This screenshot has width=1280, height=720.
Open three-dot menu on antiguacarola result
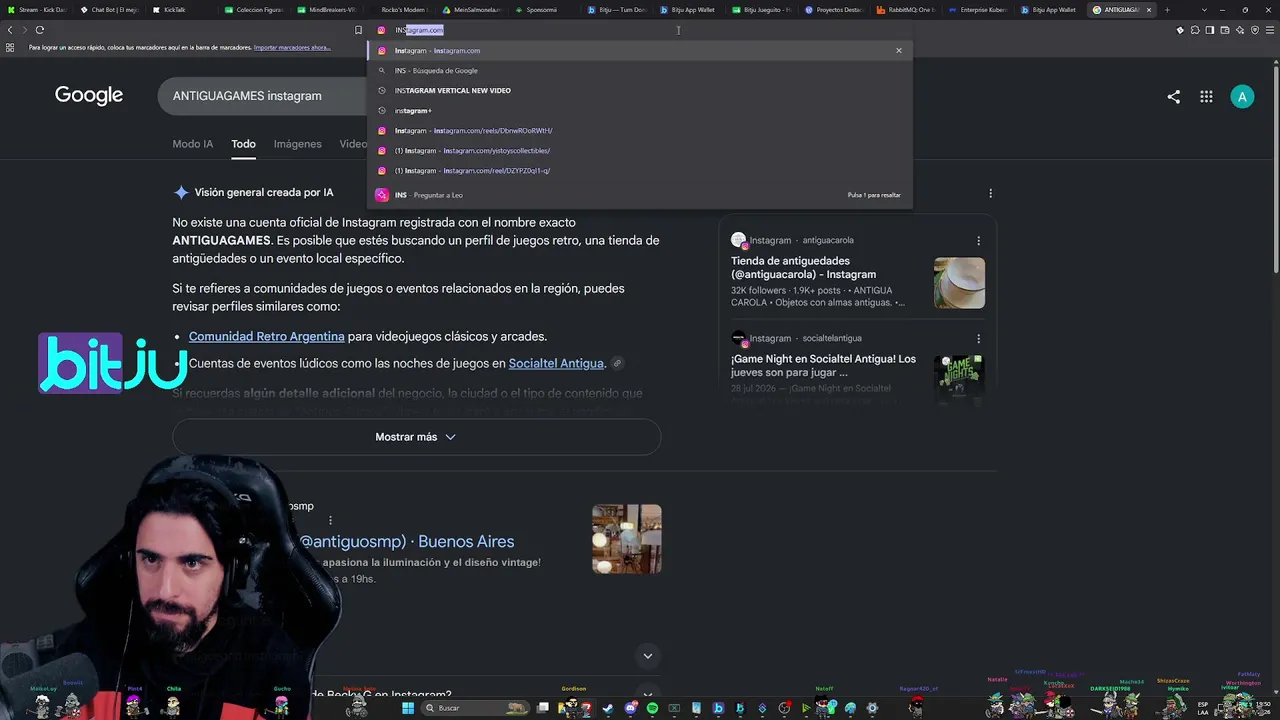pyautogui.click(x=978, y=240)
